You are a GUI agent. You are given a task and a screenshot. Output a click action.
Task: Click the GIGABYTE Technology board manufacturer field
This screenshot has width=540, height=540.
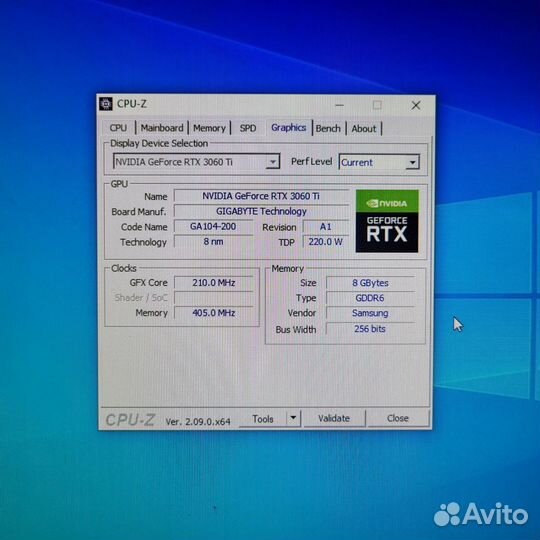click(261, 211)
